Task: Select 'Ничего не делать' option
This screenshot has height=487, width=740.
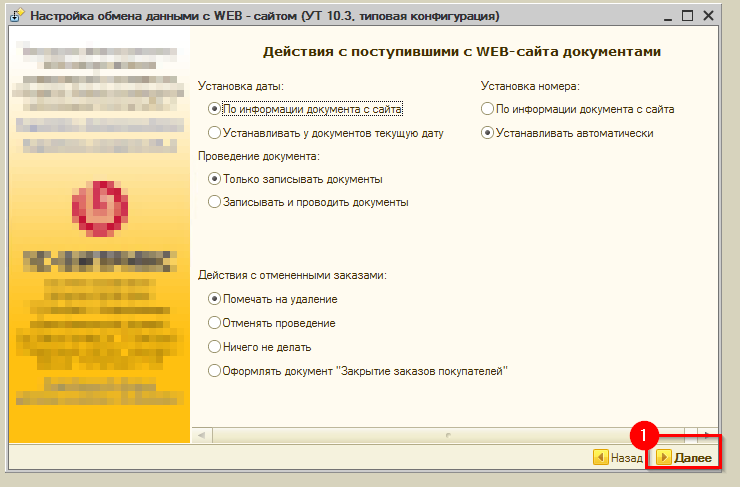Action: point(214,347)
